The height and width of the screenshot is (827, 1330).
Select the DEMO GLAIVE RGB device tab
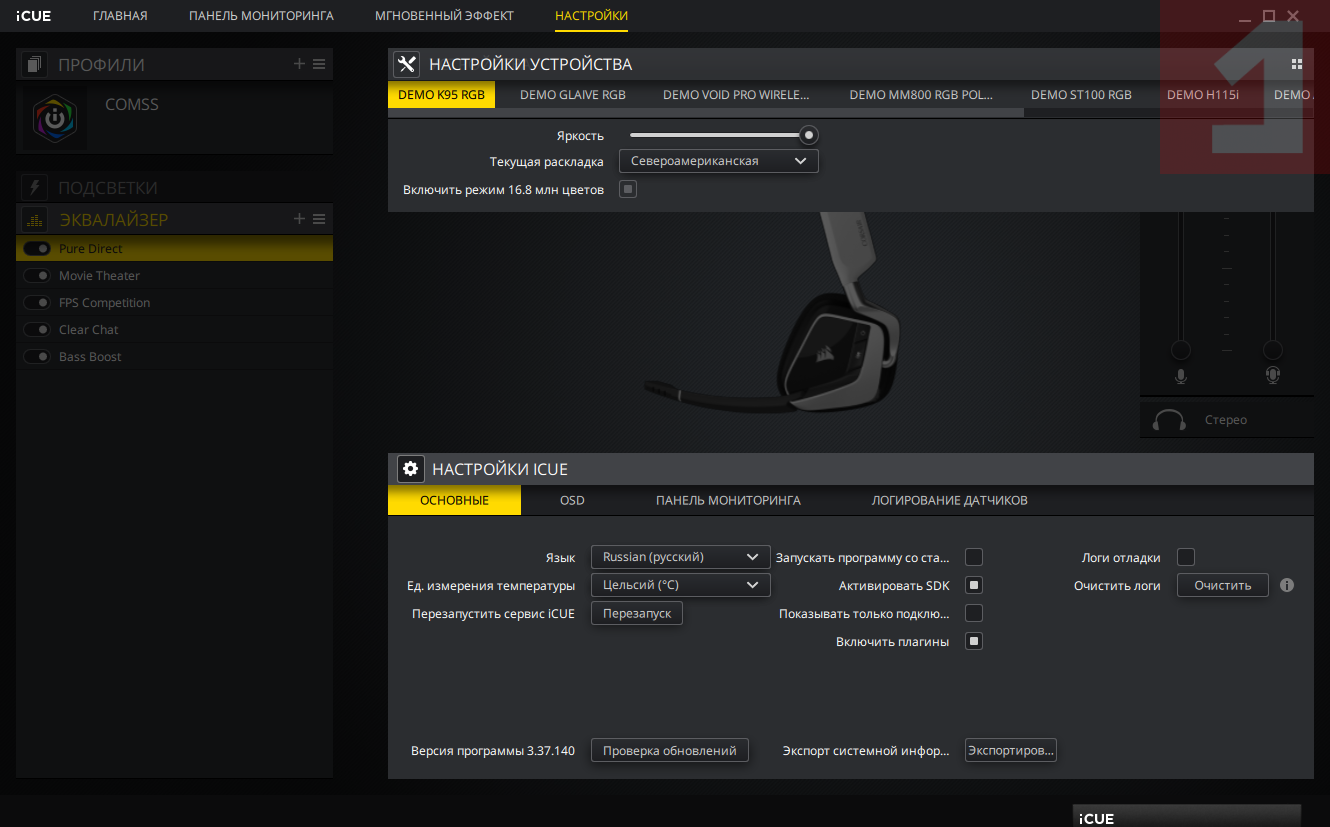tap(573, 95)
